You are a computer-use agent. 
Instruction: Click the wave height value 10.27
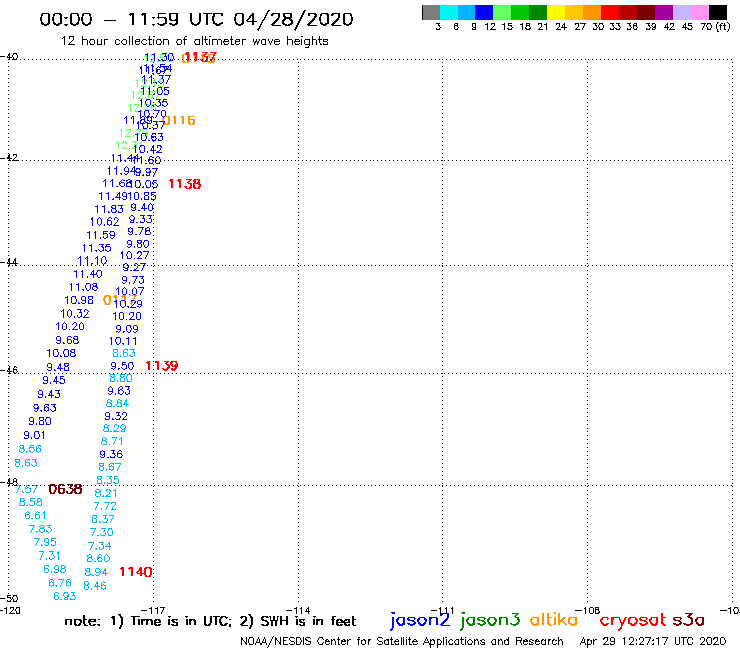(x=135, y=255)
